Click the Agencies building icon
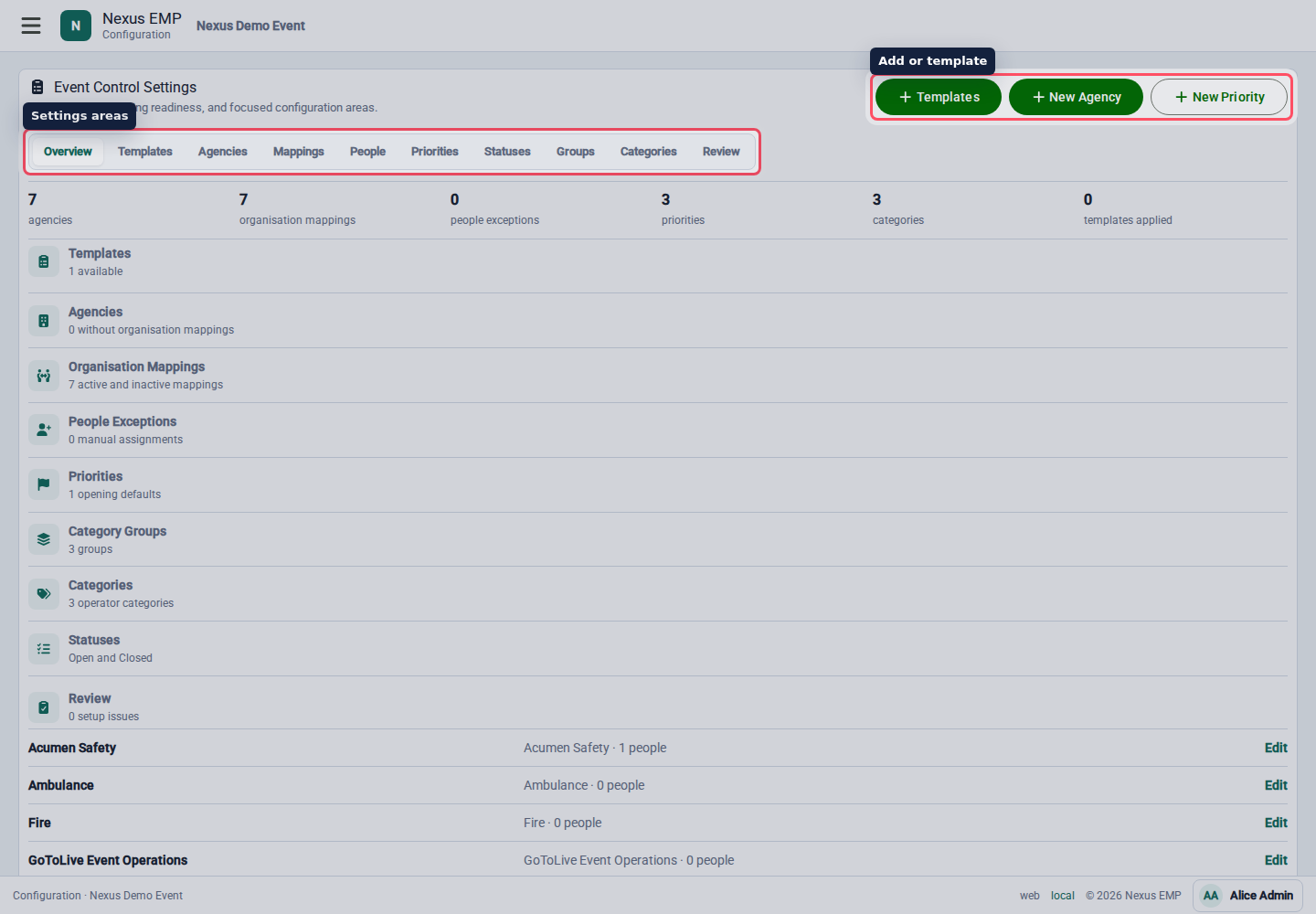 [x=44, y=321]
